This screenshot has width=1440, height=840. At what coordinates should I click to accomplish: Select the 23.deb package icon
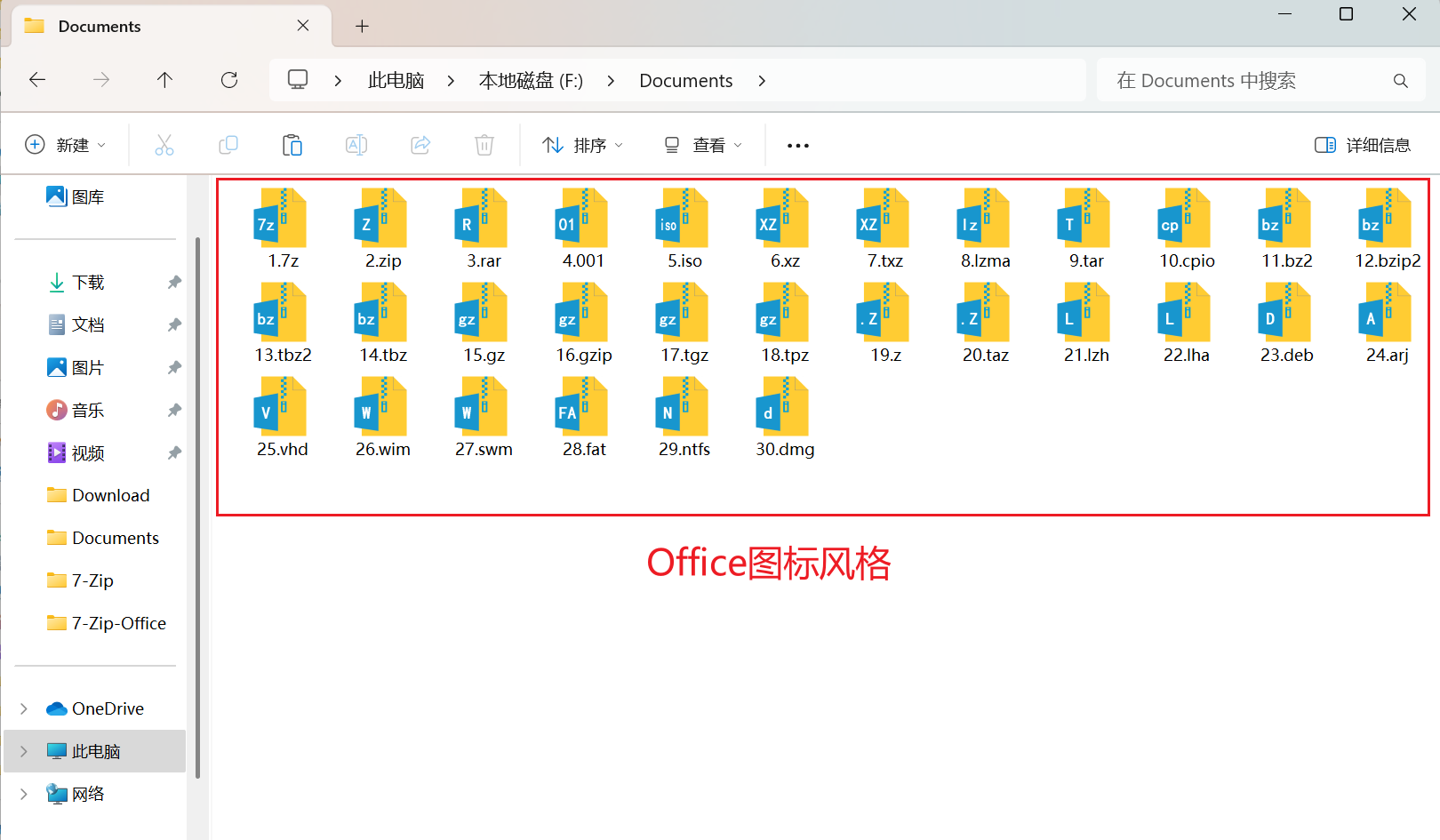pyautogui.click(x=1284, y=312)
